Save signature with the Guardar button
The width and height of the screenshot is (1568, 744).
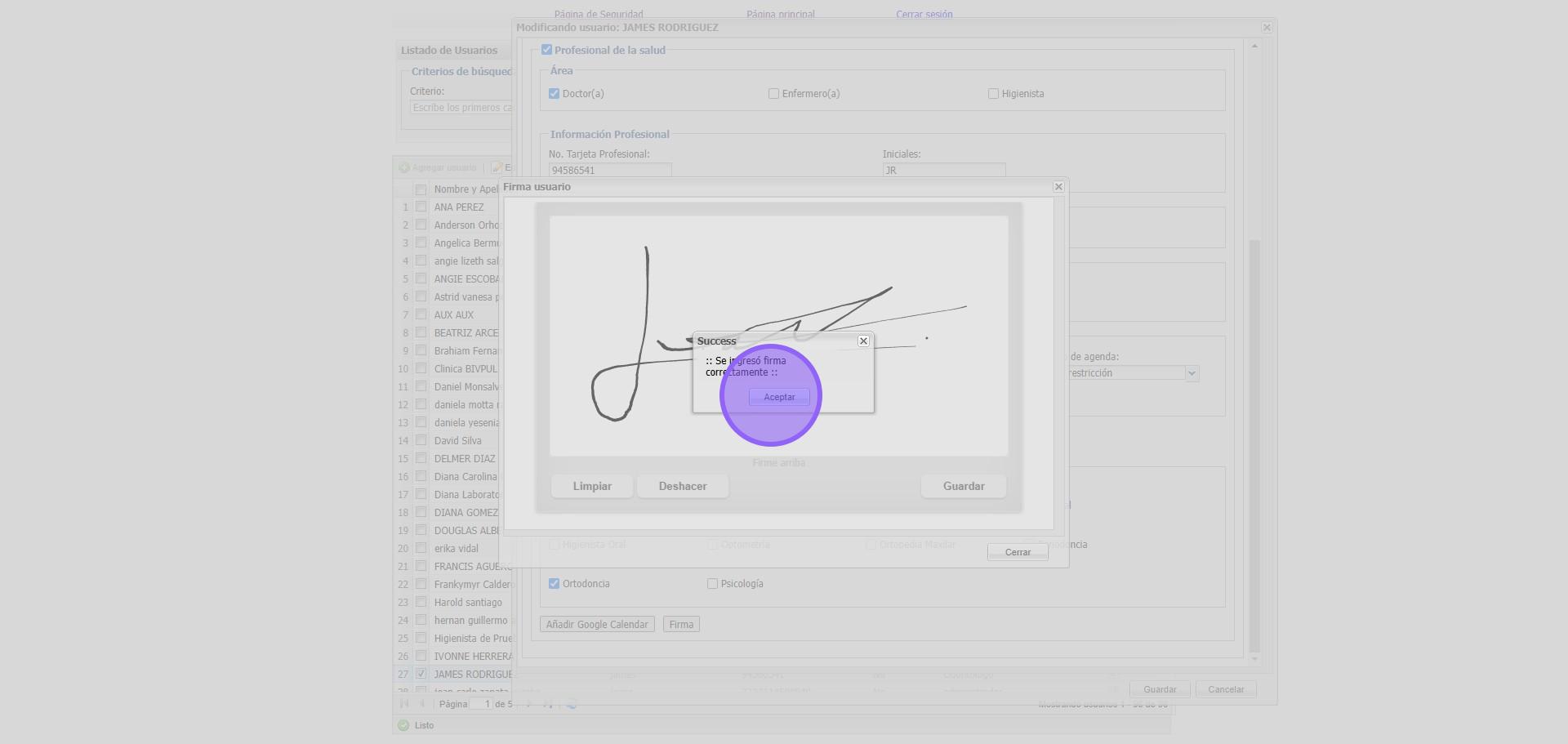964,487
